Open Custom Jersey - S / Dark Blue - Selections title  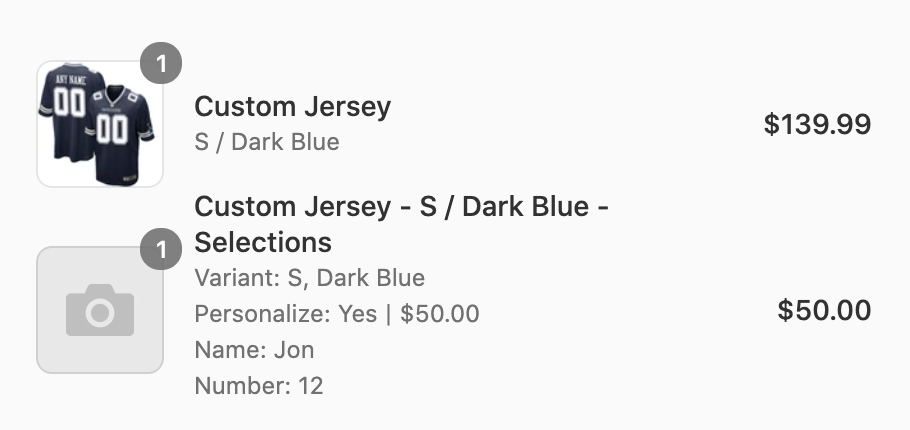coord(401,224)
